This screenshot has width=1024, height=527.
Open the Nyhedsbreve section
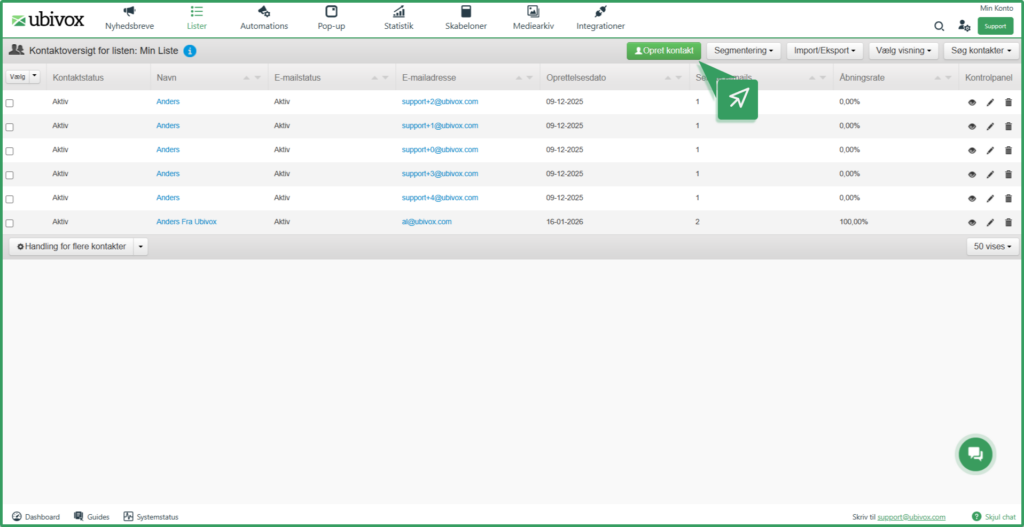click(129, 18)
